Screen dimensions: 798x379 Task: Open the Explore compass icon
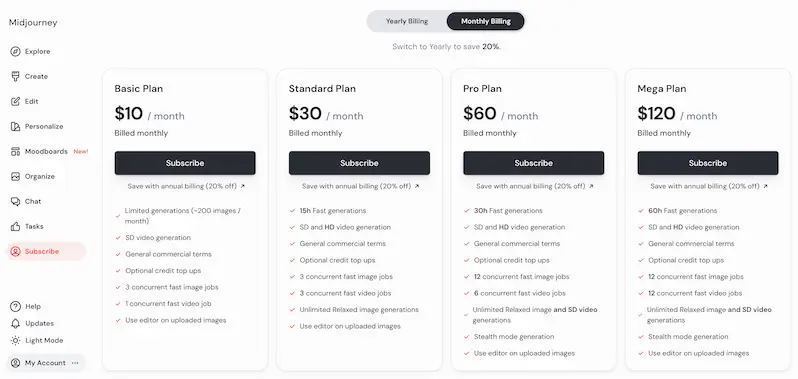tap(15, 51)
